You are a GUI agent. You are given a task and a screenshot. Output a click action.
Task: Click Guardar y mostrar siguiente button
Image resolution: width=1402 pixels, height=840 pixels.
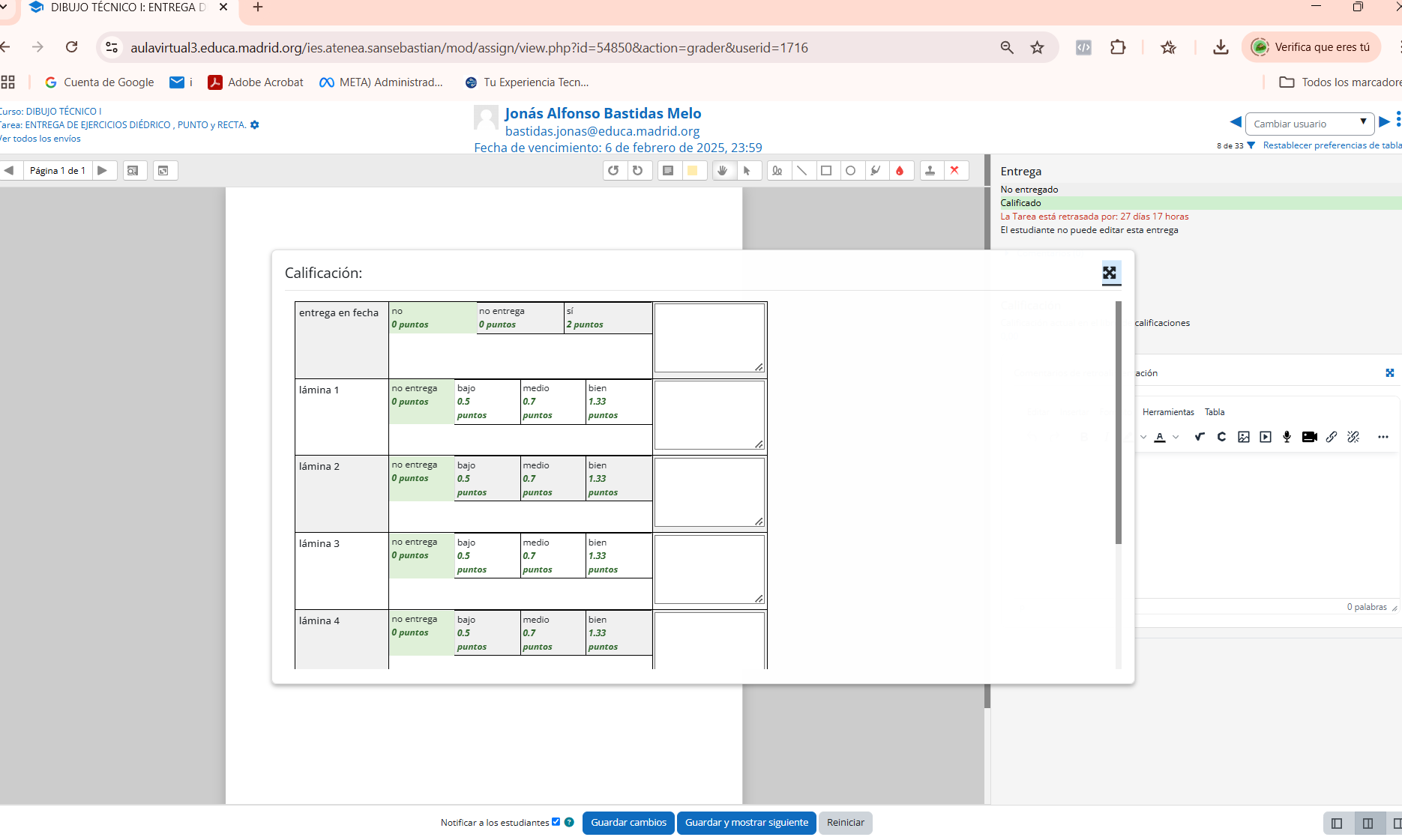click(746, 823)
